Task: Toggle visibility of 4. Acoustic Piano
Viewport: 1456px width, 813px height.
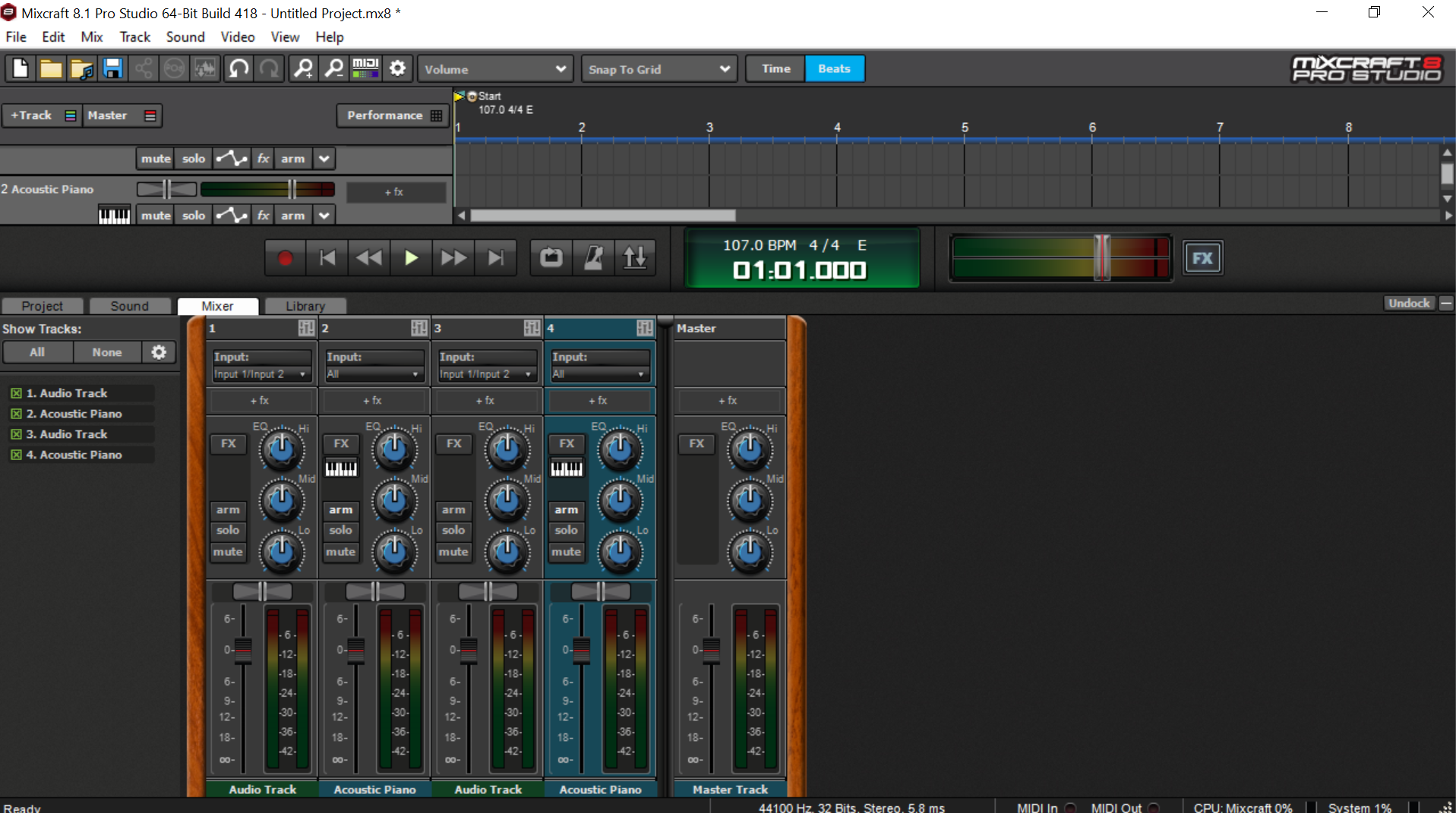Action: coord(16,455)
